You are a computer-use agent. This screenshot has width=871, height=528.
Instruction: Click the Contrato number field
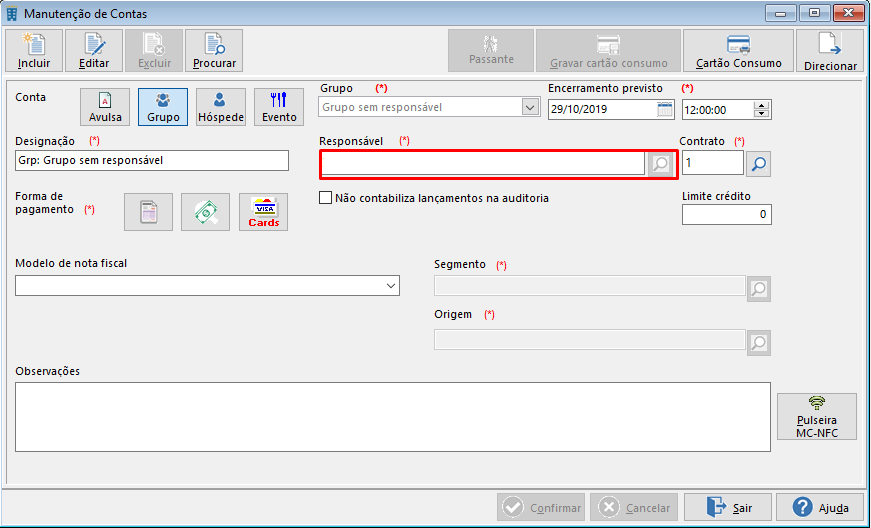[713, 163]
